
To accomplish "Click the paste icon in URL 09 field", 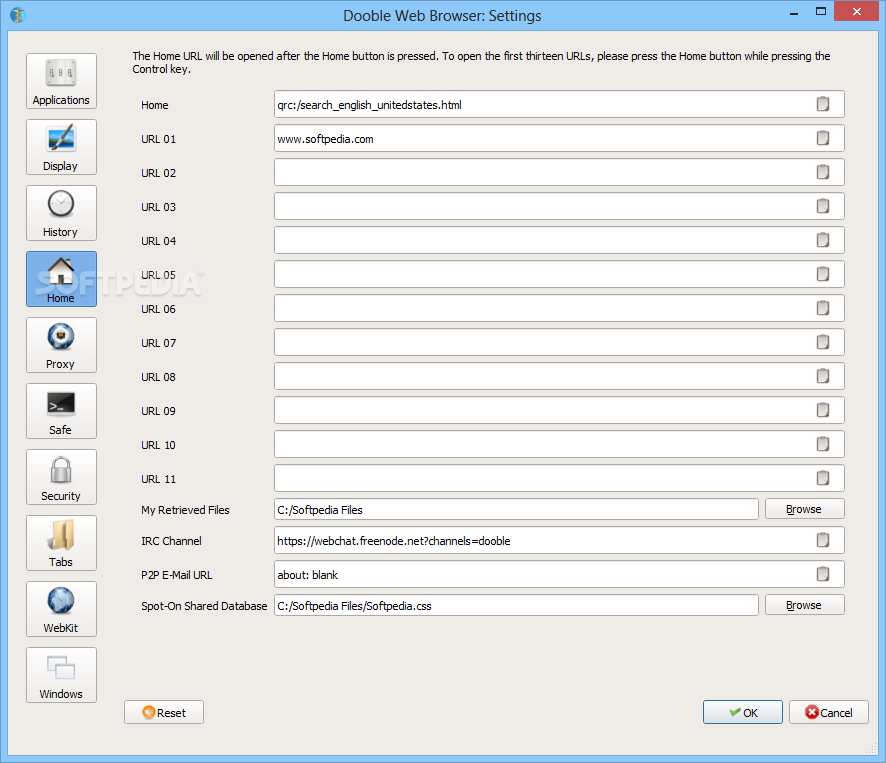I will click(x=823, y=410).
